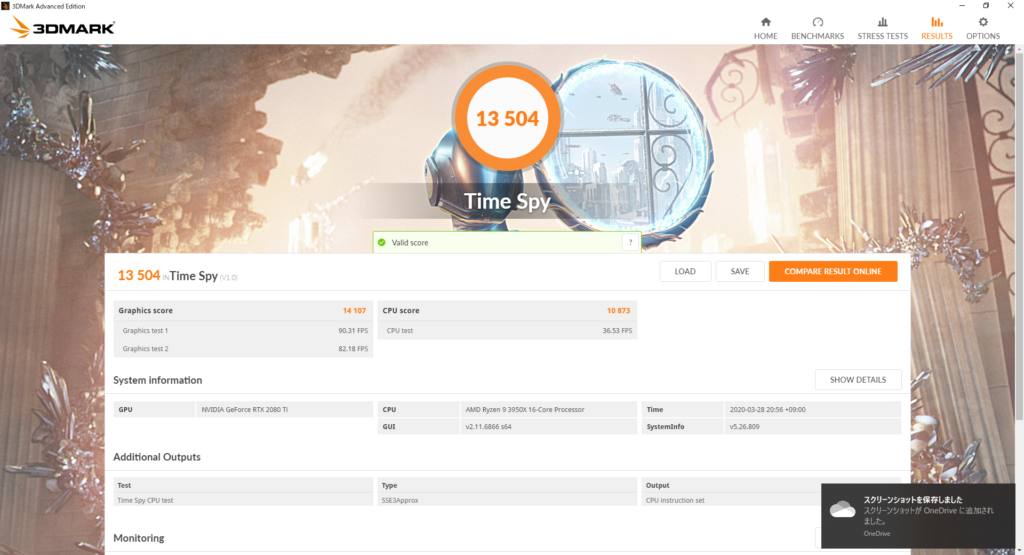Select AMD Ryzen 9 3950X processor text
The width and height of the screenshot is (1024, 555).
click(524, 409)
